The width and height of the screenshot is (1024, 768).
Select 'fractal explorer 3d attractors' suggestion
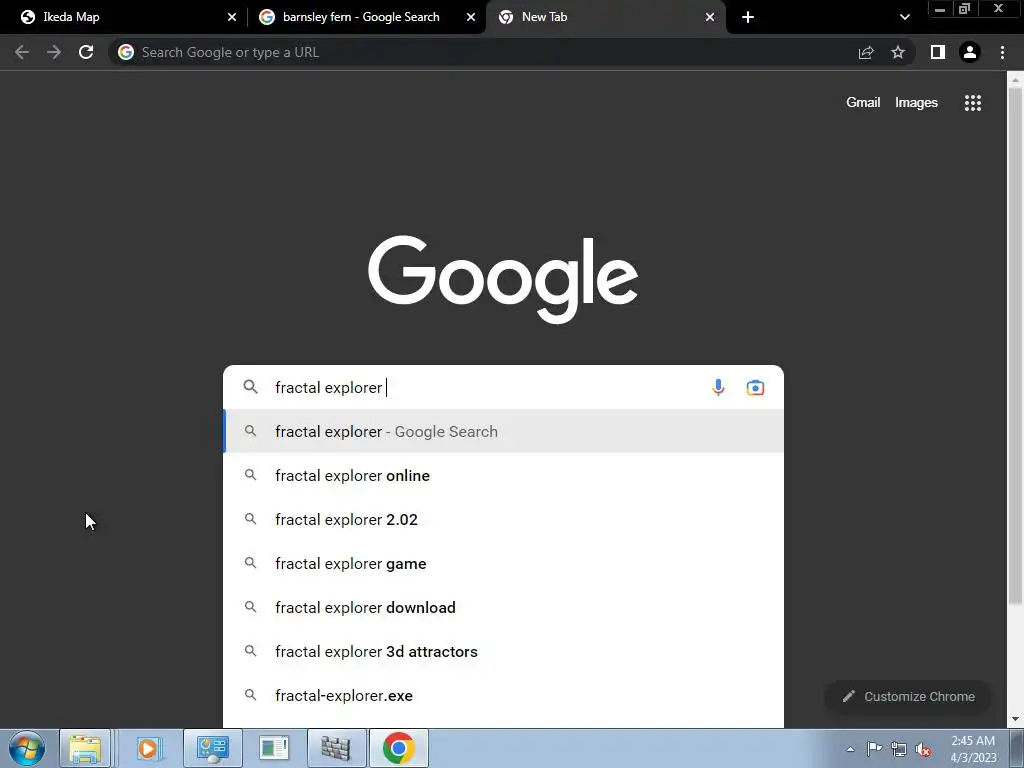pos(504,651)
